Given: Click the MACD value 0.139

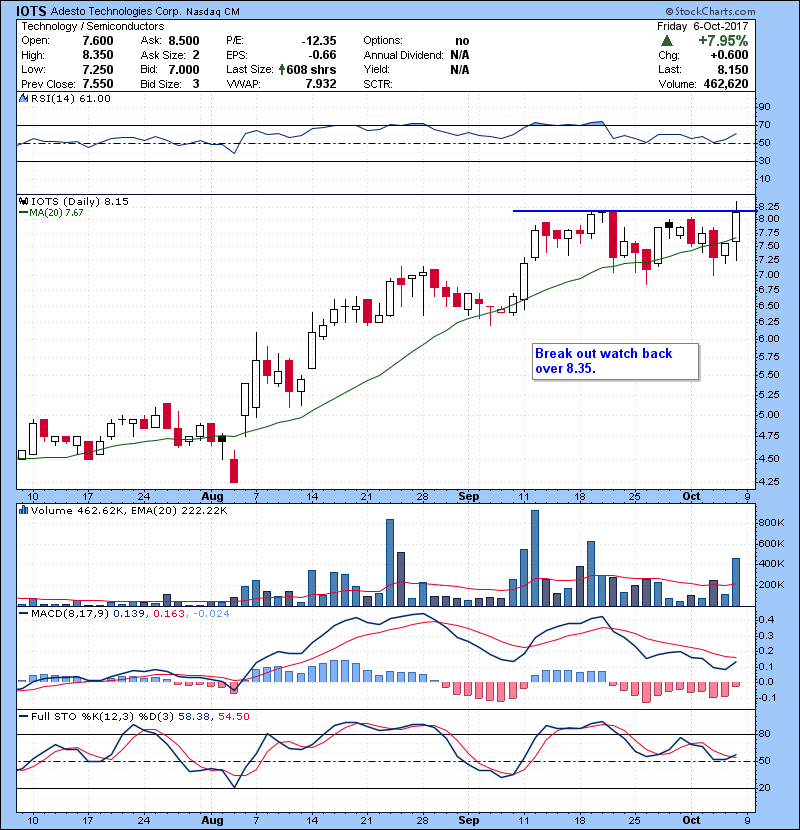Looking at the screenshot, I should click(131, 614).
